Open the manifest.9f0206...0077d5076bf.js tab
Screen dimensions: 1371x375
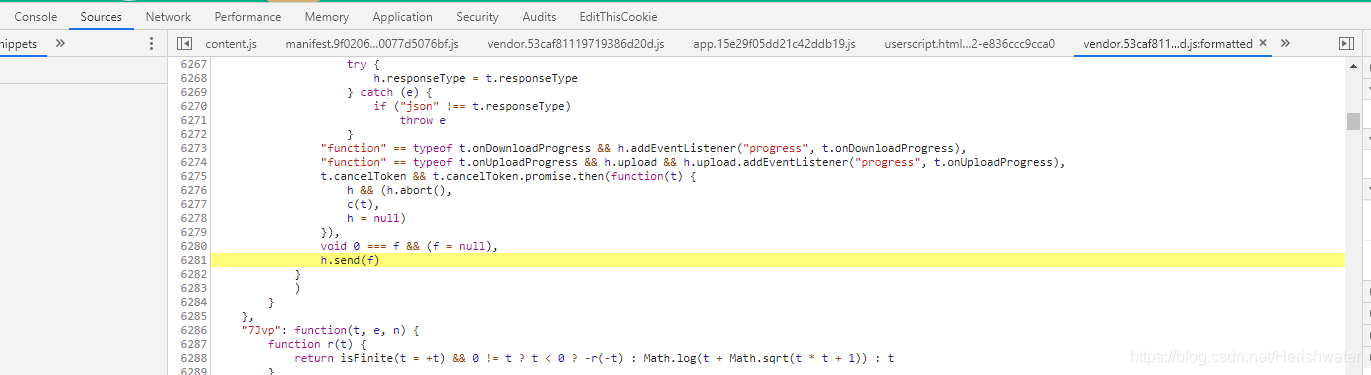coord(372,44)
